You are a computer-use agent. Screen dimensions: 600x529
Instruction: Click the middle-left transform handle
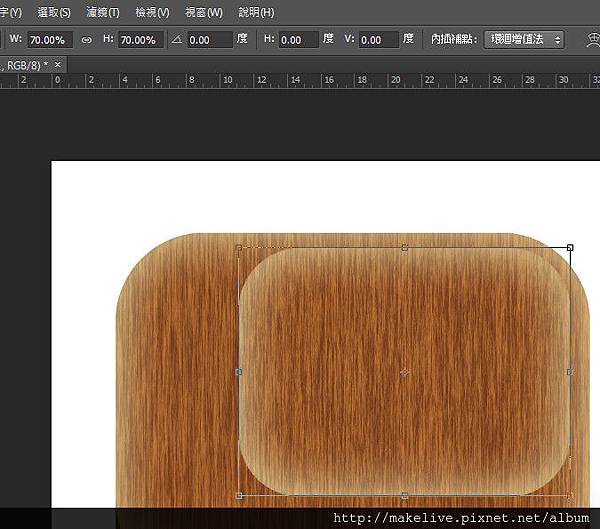(x=239, y=371)
